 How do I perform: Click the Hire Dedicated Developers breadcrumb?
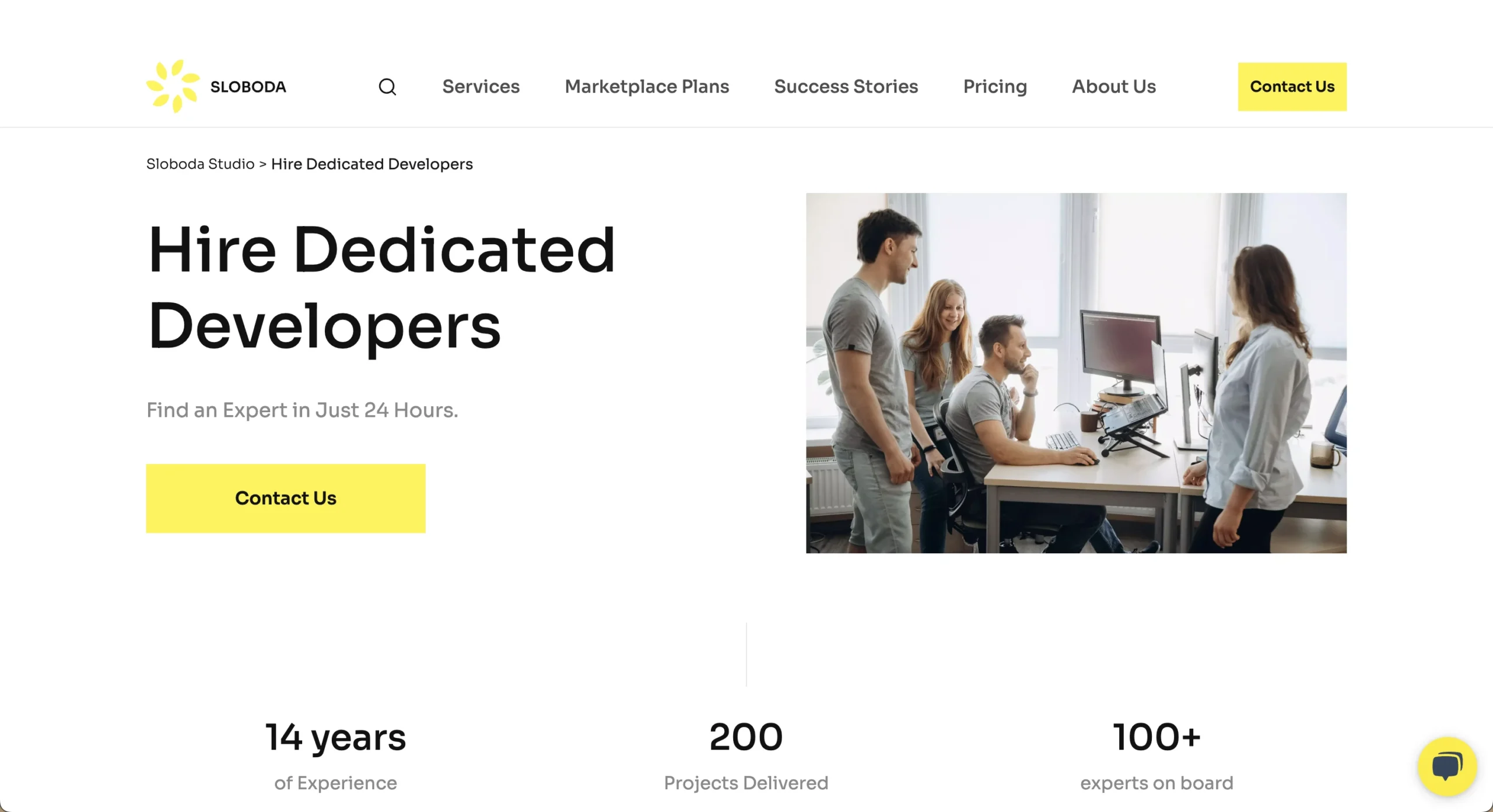pyautogui.click(x=372, y=164)
